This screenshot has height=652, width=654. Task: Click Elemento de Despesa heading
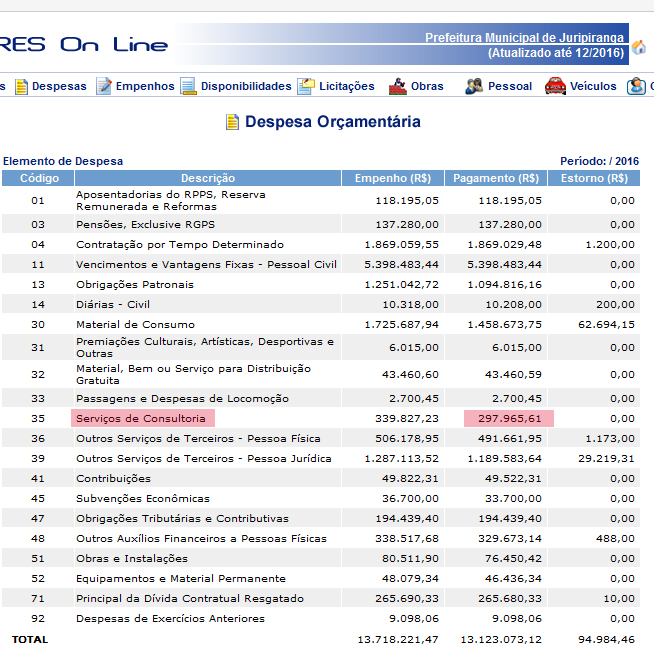(63, 161)
